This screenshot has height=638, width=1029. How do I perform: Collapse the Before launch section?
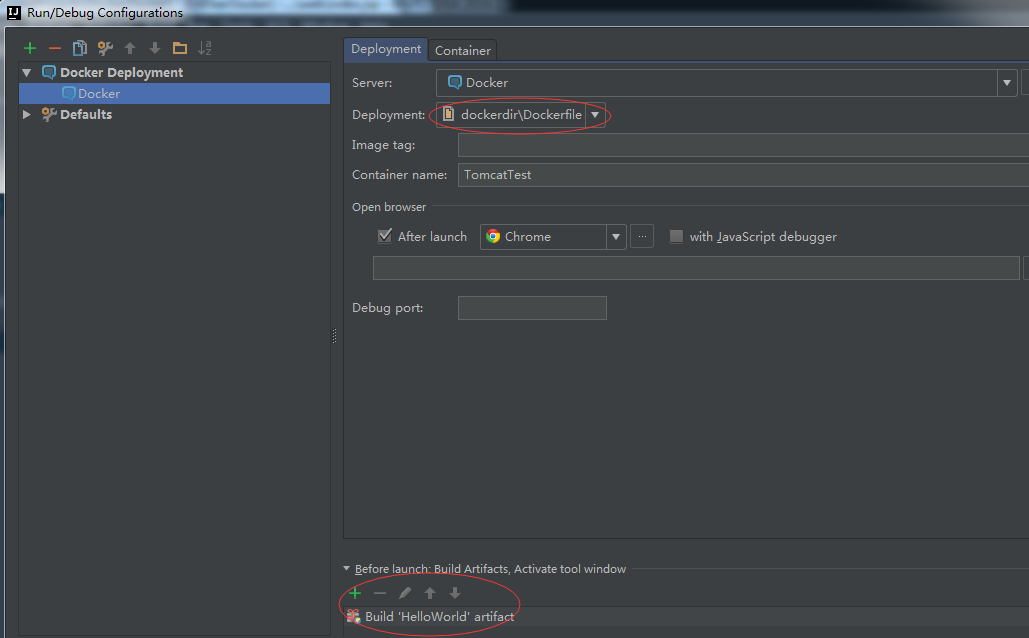(x=346, y=568)
